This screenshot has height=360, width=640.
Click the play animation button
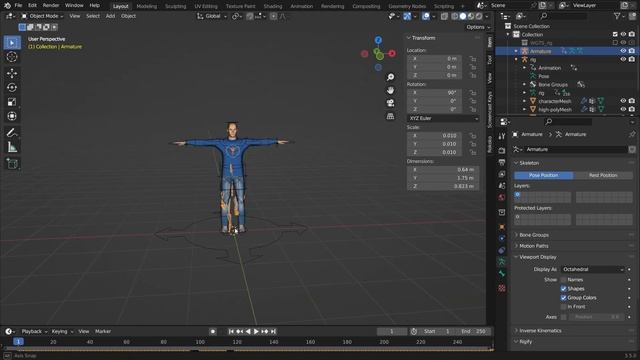[x=256, y=331]
